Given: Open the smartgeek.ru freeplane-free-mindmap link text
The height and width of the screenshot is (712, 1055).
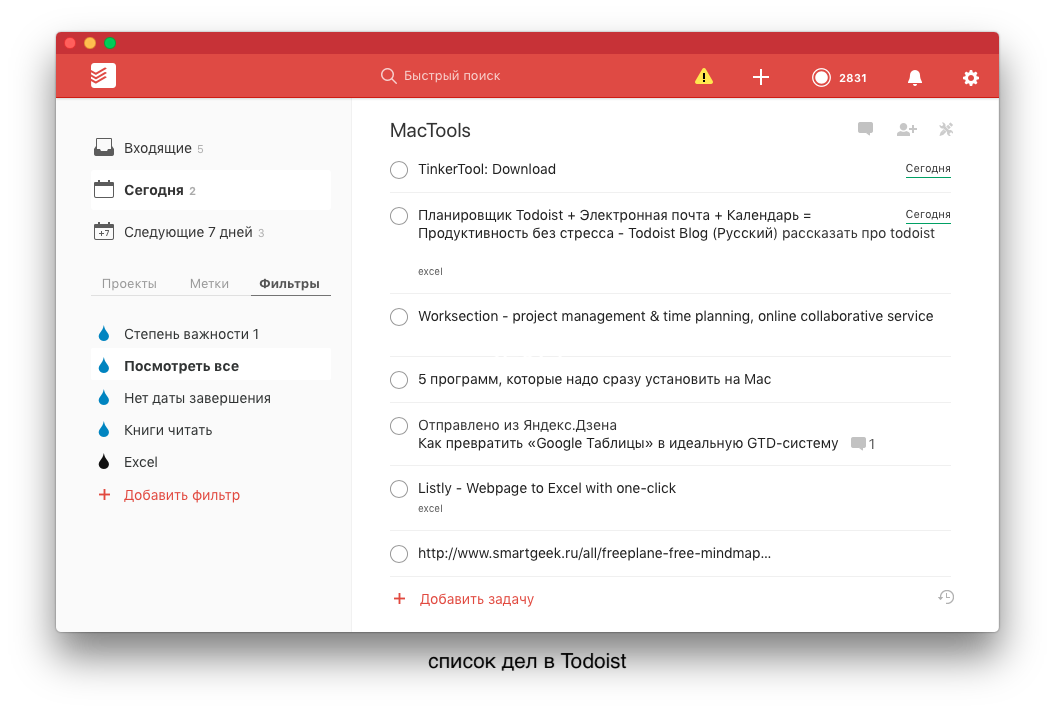Looking at the screenshot, I should 594,553.
